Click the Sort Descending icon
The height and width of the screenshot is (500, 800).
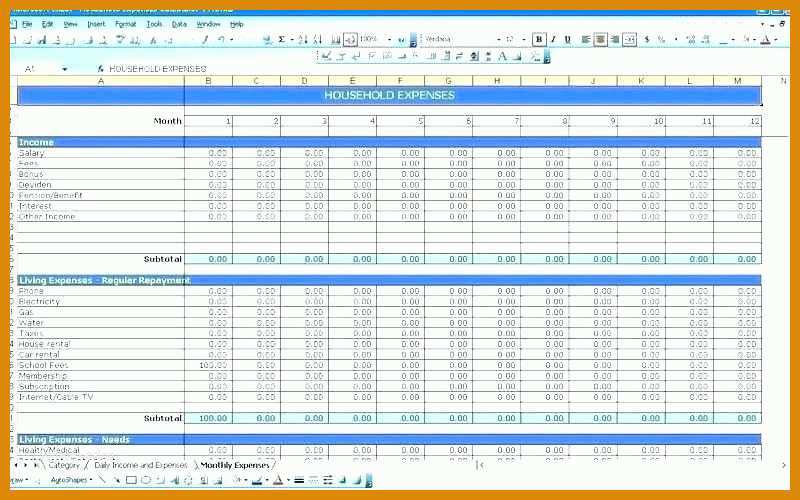click(317, 39)
